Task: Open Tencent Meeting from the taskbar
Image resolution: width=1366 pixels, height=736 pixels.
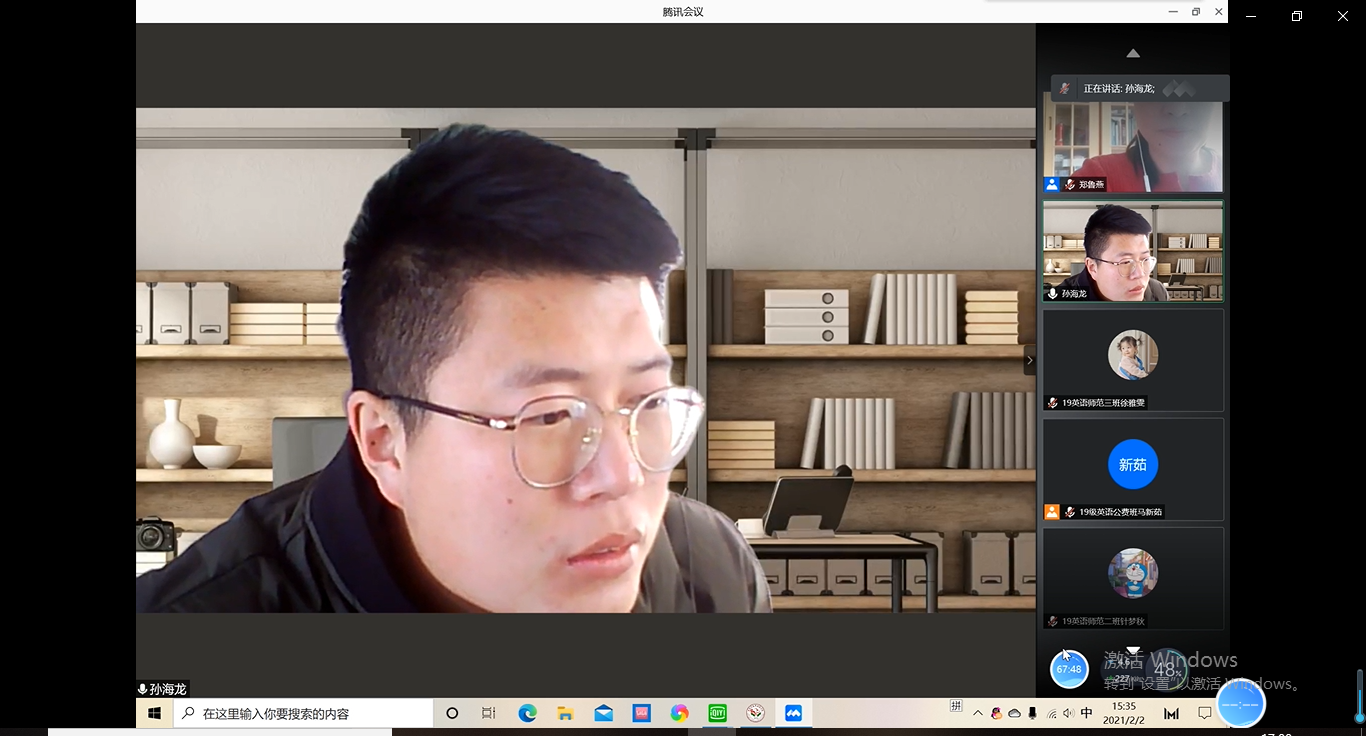Action: (794, 714)
